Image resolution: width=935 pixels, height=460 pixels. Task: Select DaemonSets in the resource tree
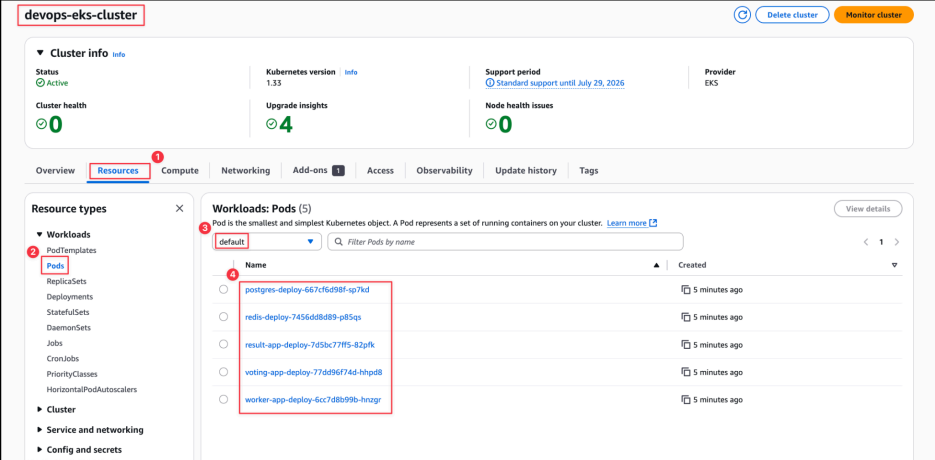tap(69, 328)
